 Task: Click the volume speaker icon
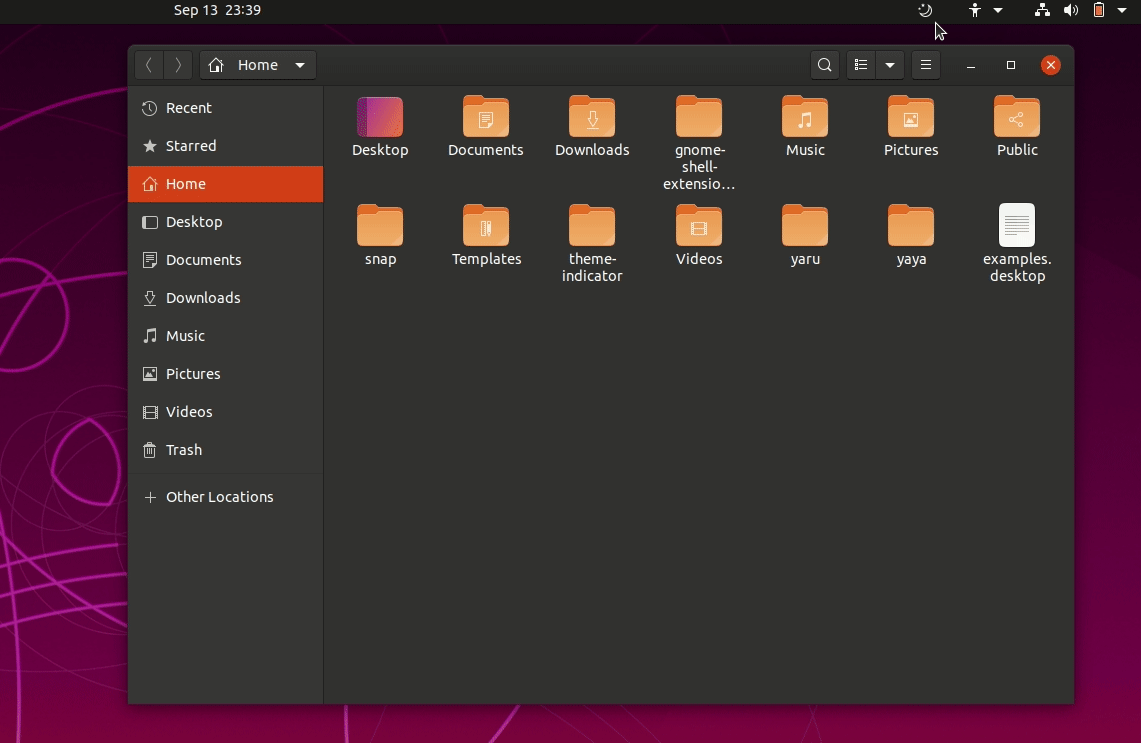pos(1071,10)
